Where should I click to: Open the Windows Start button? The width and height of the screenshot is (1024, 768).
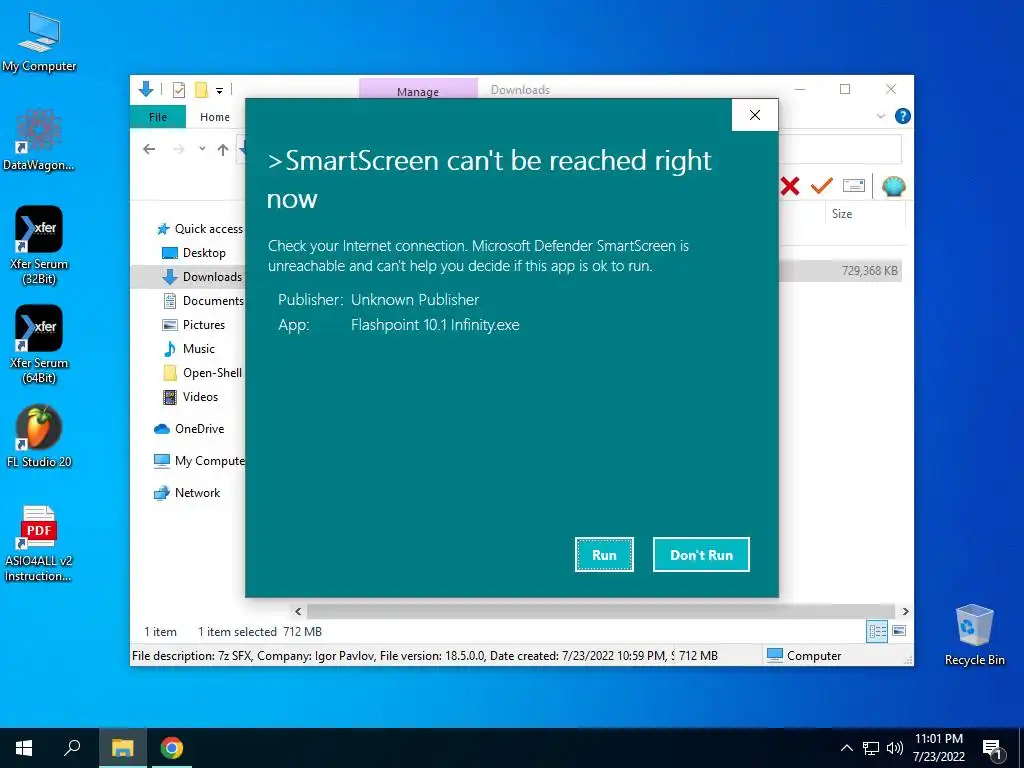click(x=24, y=748)
